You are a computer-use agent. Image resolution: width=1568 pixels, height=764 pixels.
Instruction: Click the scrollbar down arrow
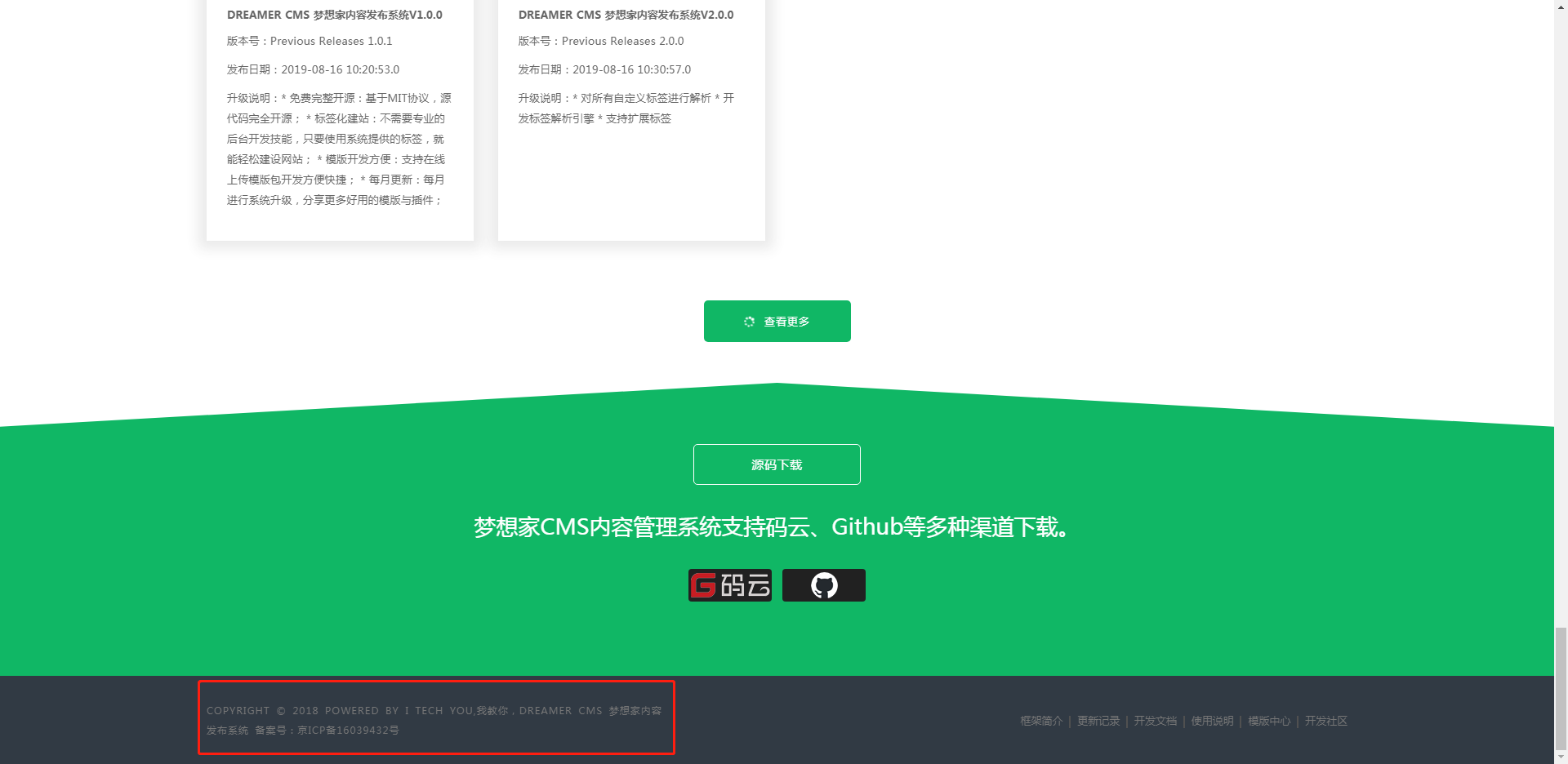pyautogui.click(x=1561, y=757)
